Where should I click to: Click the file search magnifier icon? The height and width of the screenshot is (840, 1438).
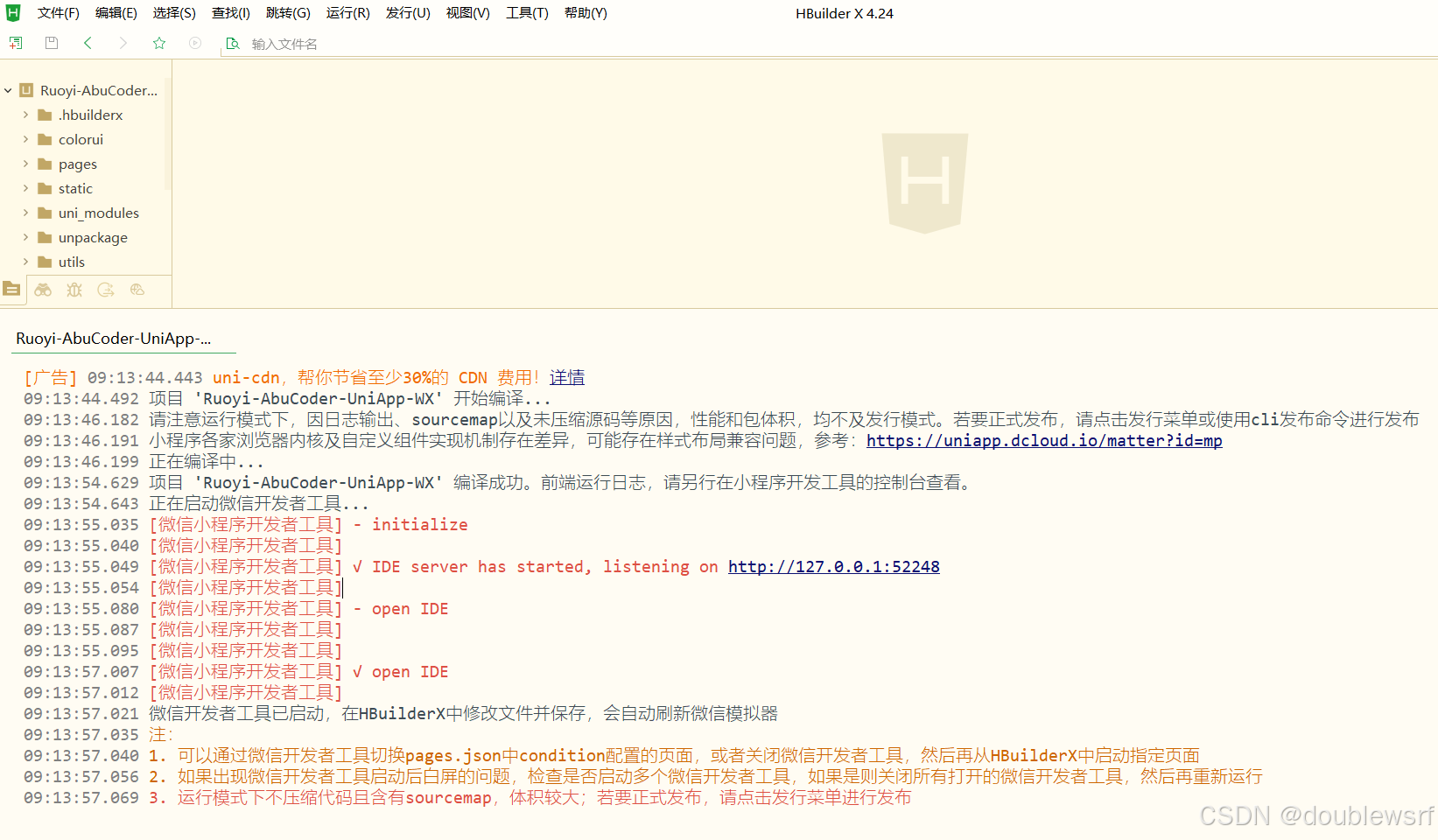pos(233,44)
